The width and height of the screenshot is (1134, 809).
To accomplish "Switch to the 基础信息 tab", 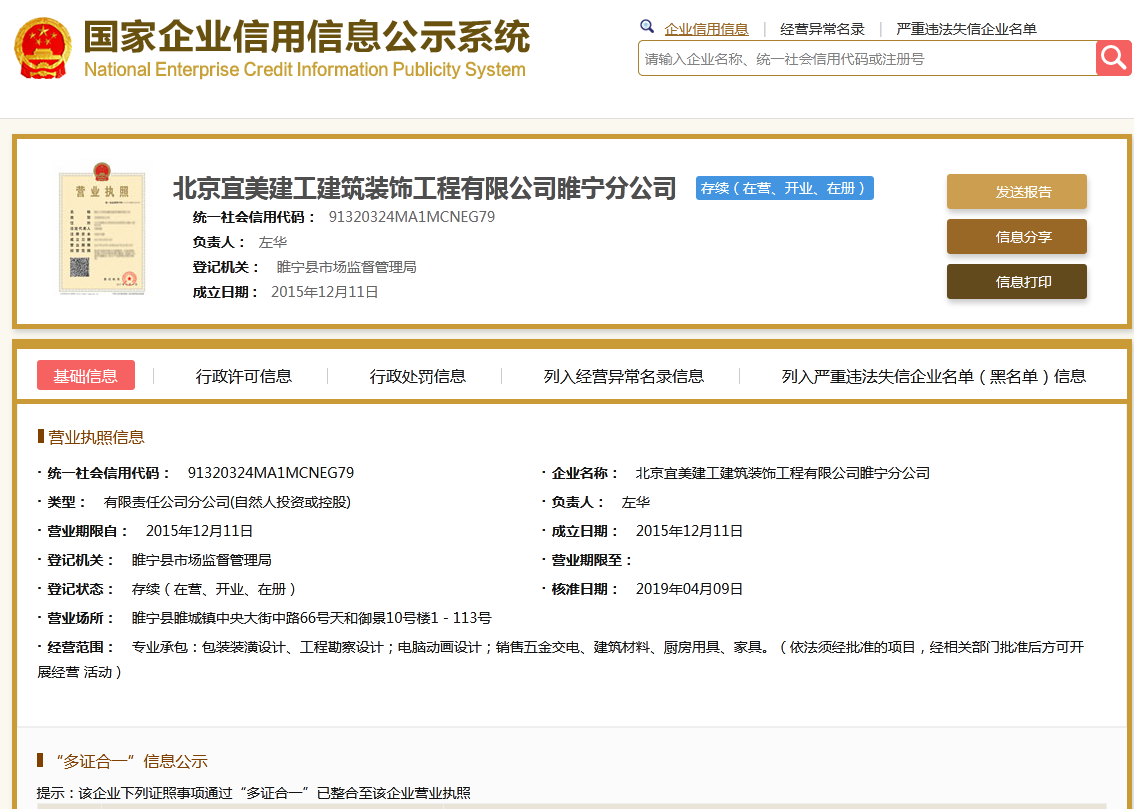I will pyautogui.click(x=85, y=375).
